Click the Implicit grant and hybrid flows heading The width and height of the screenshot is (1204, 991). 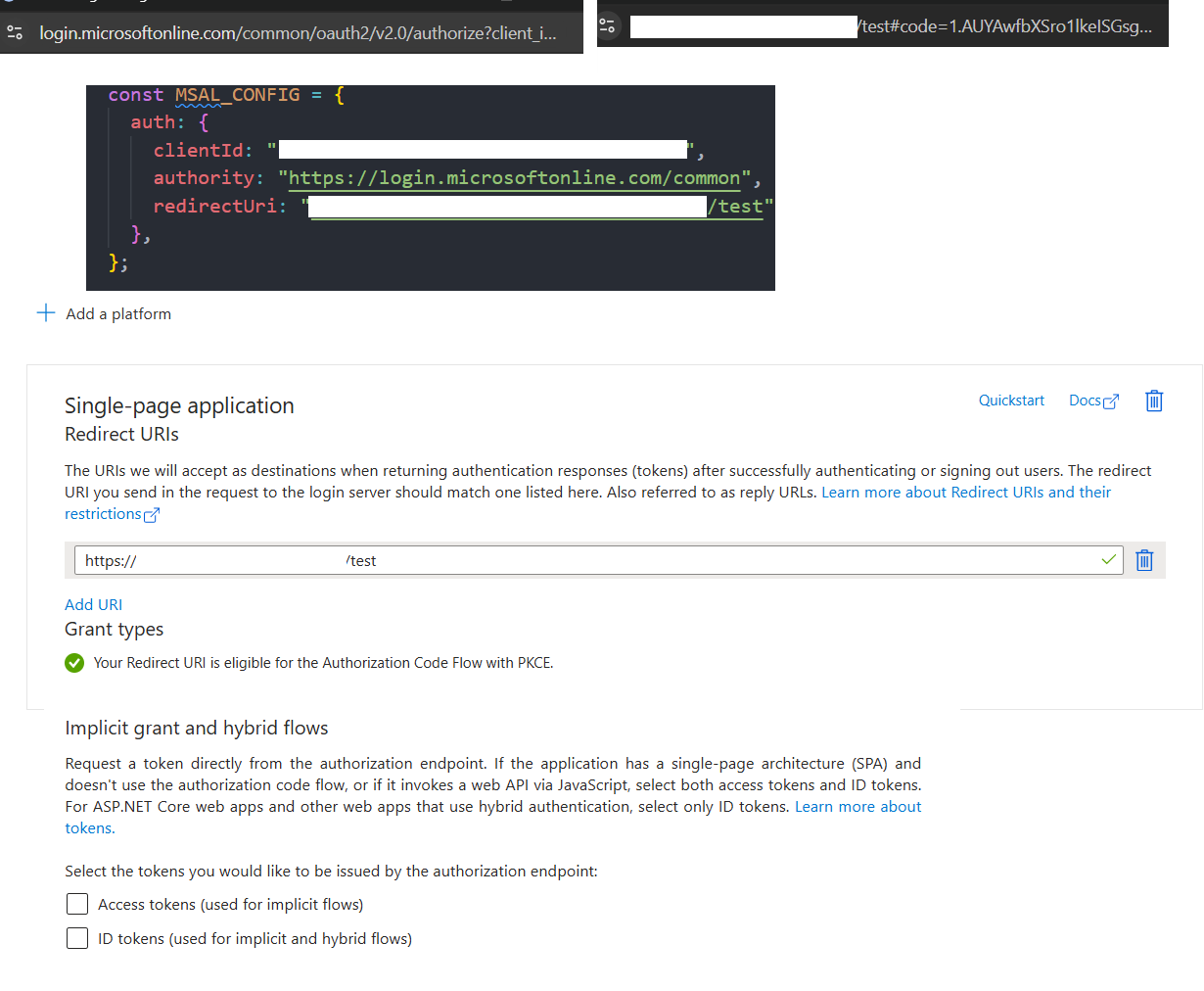[x=197, y=728]
